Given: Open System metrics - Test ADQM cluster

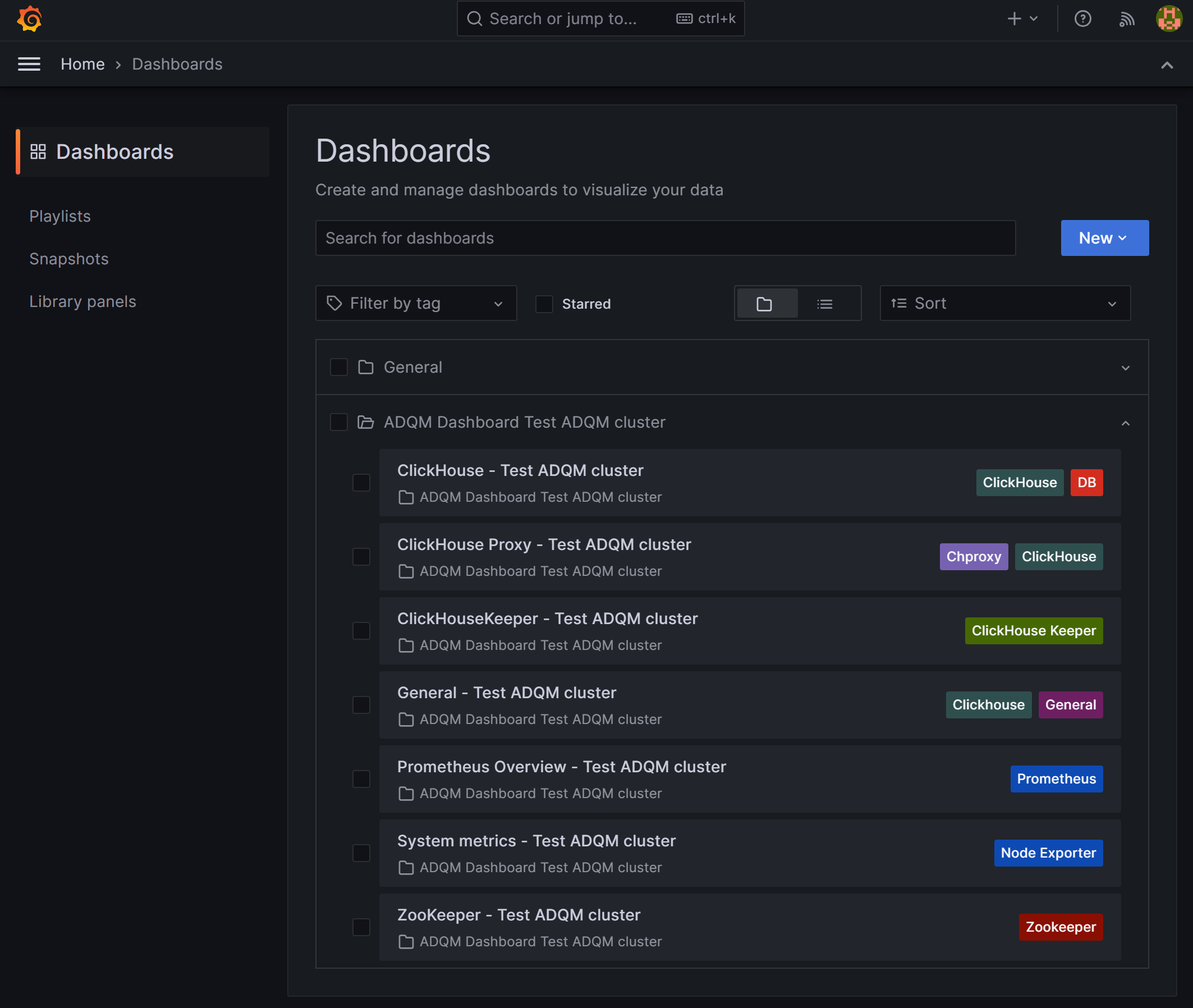Looking at the screenshot, I should pyautogui.click(x=536, y=841).
